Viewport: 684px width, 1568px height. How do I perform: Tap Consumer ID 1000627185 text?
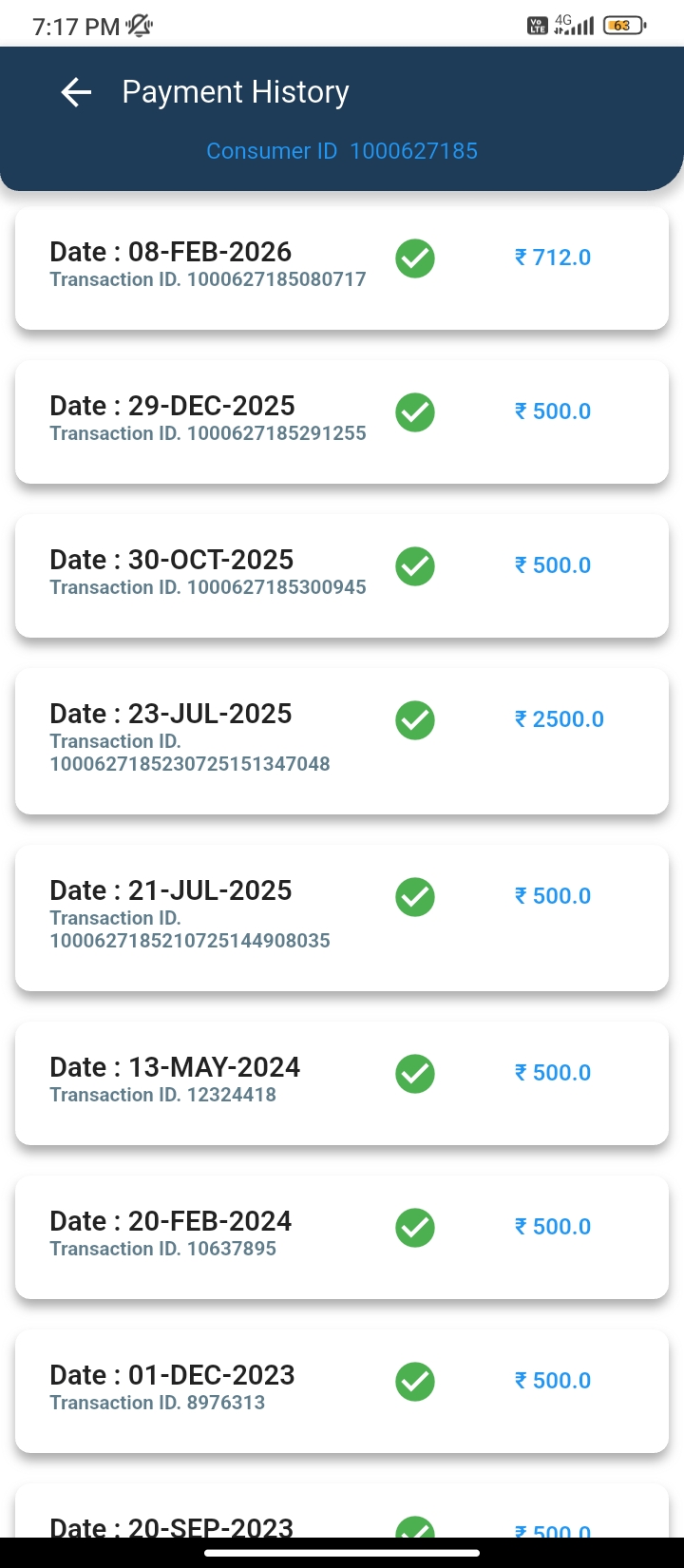click(342, 151)
